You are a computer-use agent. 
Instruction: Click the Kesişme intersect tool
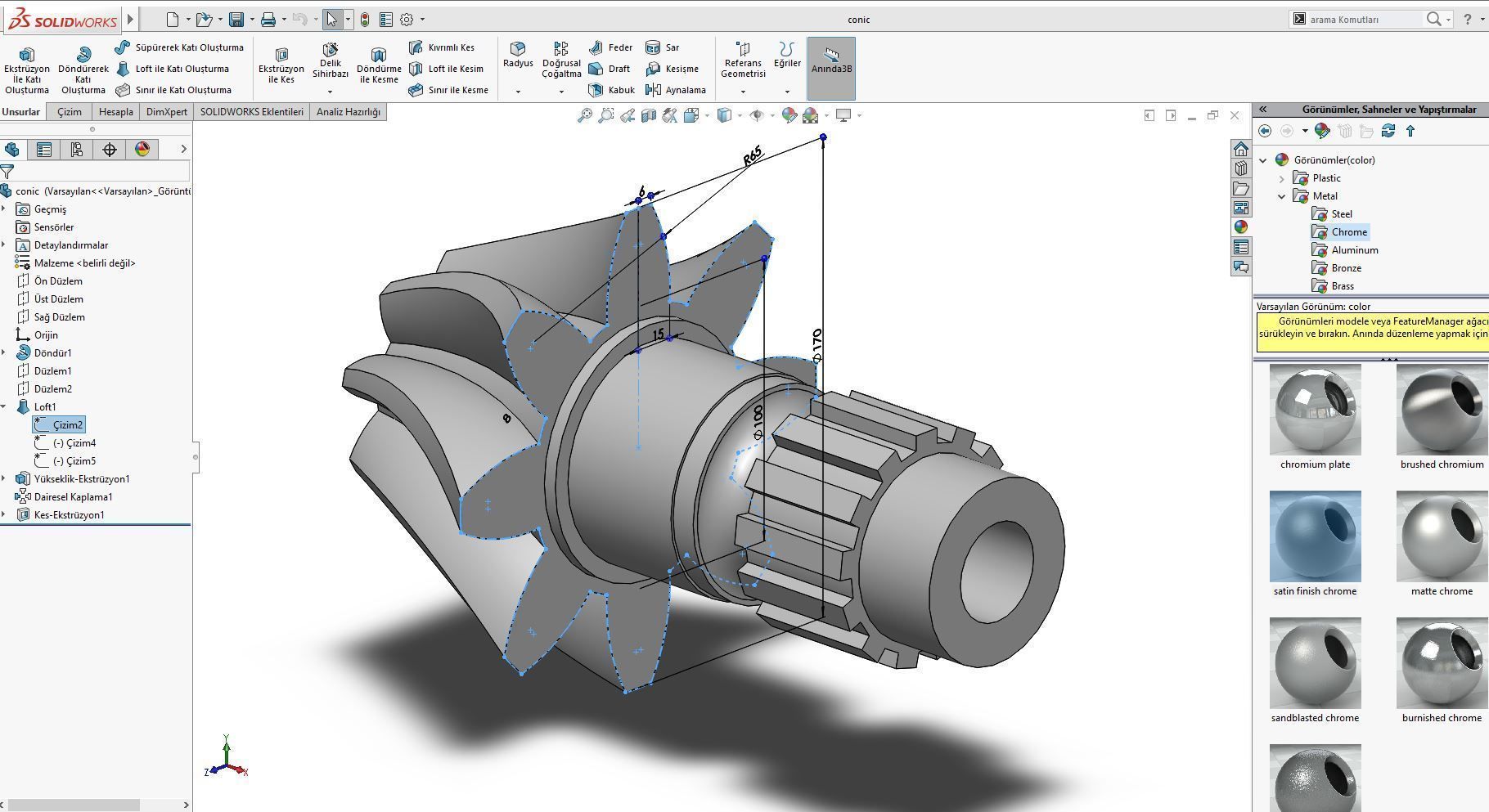click(673, 69)
